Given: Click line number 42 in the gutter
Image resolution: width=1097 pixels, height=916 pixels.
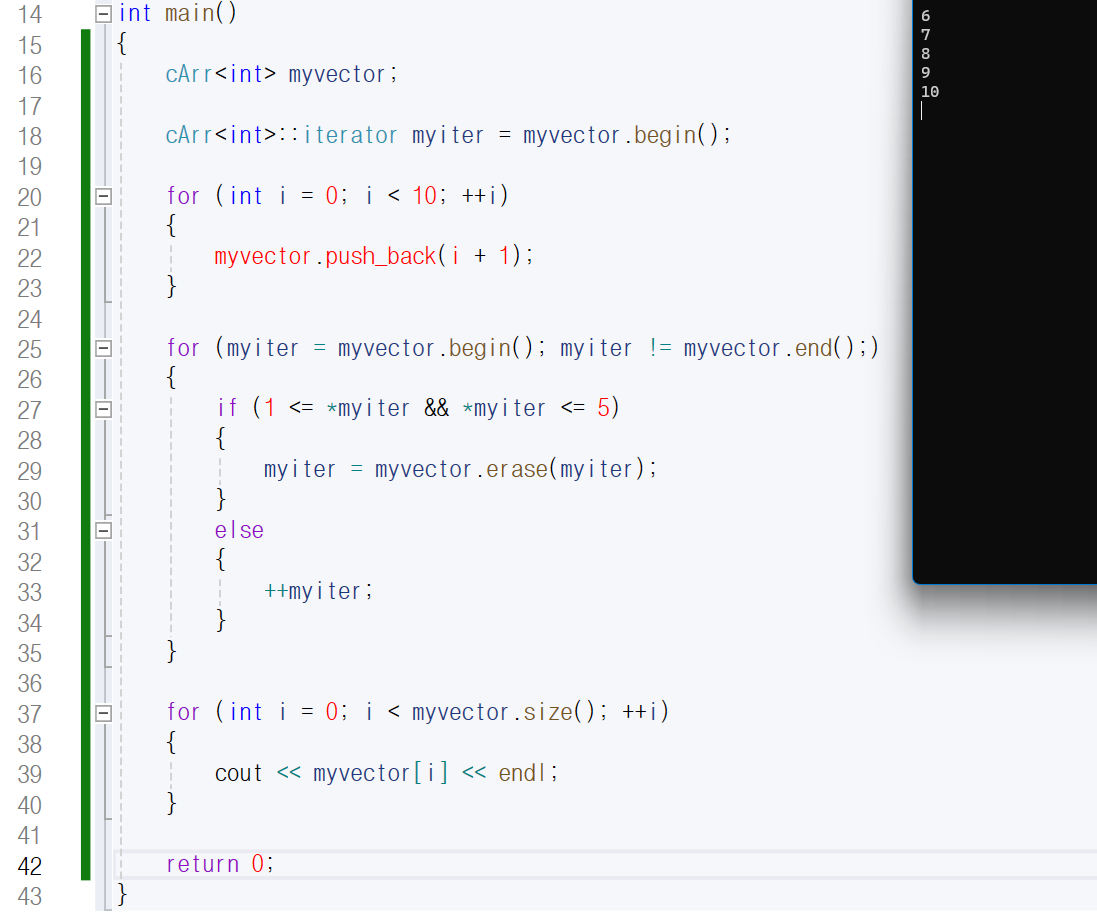Looking at the screenshot, I should [29, 866].
